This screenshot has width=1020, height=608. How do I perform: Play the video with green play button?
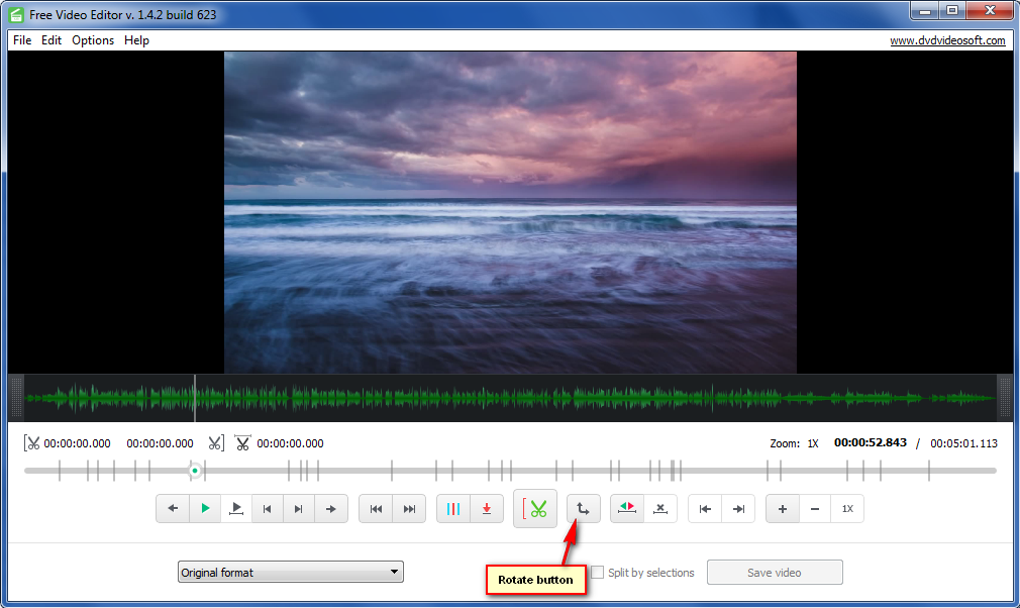[x=205, y=509]
